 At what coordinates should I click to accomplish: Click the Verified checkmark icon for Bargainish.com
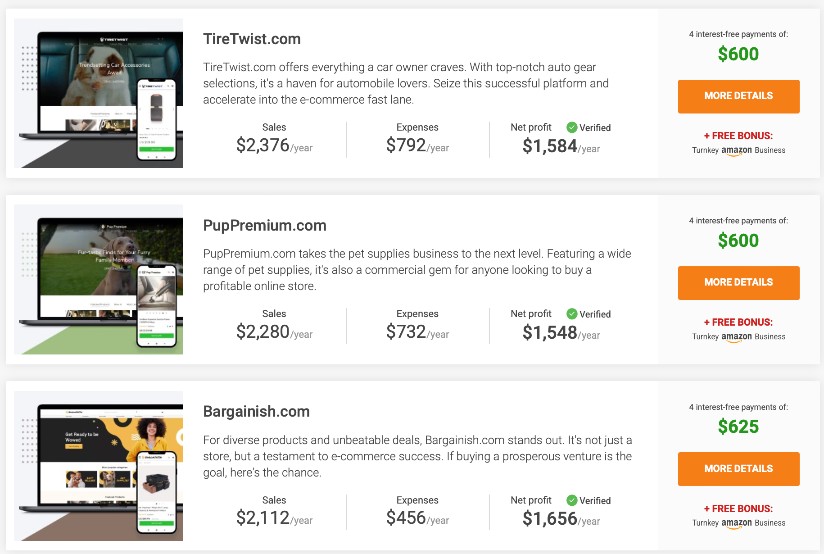[x=572, y=500]
